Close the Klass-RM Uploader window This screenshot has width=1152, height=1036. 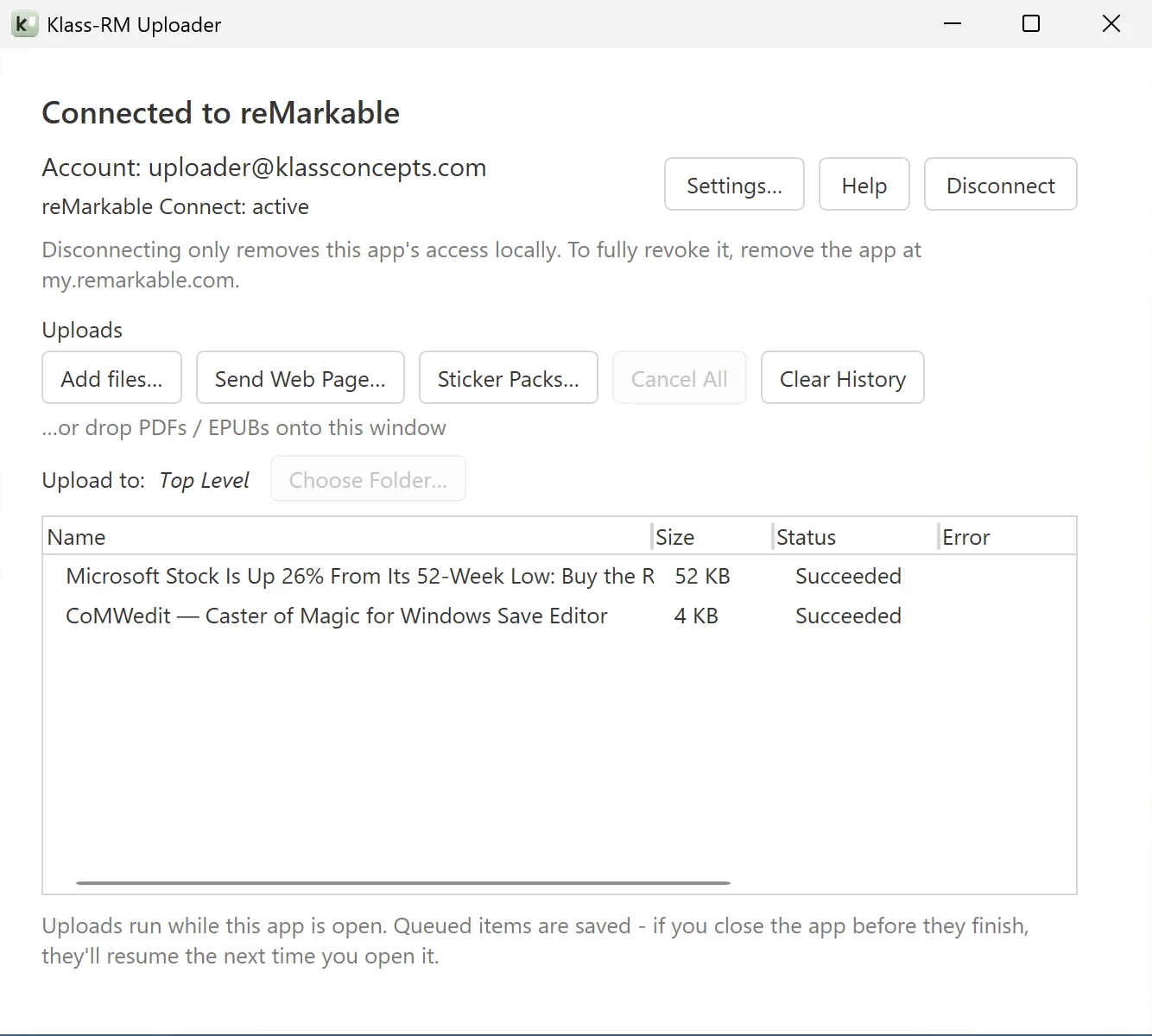pyautogui.click(x=1111, y=23)
